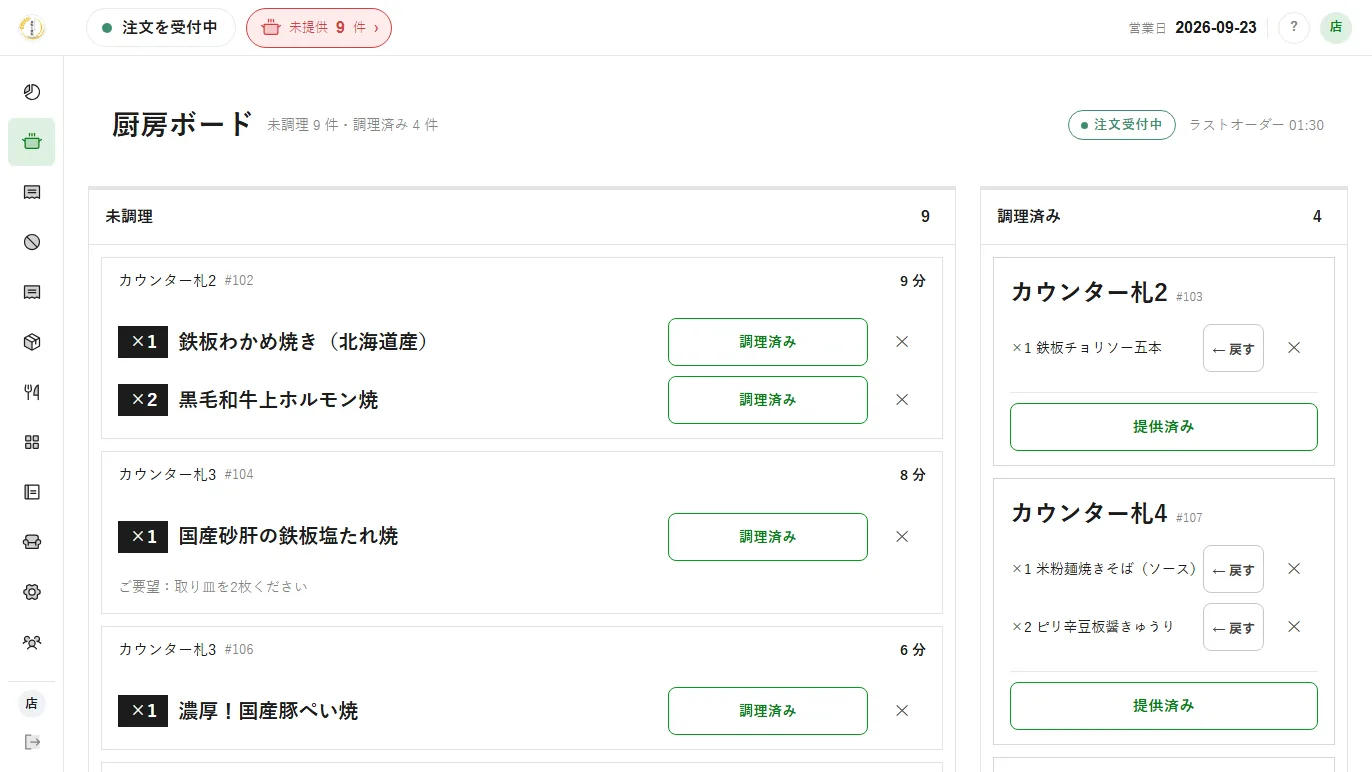This screenshot has width=1372, height=772.
Task: Click 戻す for ピリ辛豆板醤きゅうり
Action: coord(1233,627)
